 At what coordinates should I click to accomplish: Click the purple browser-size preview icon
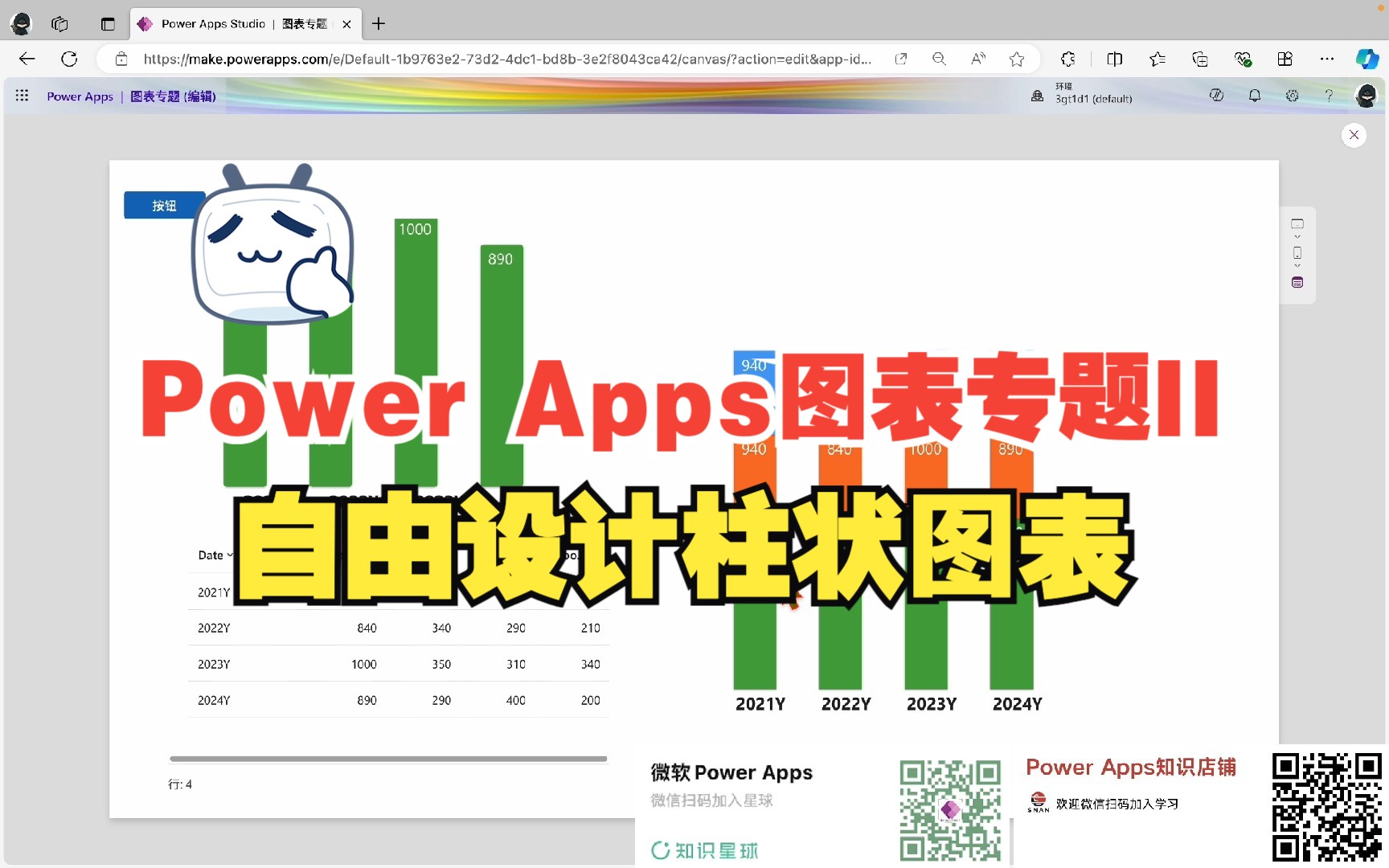point(1297,282)
